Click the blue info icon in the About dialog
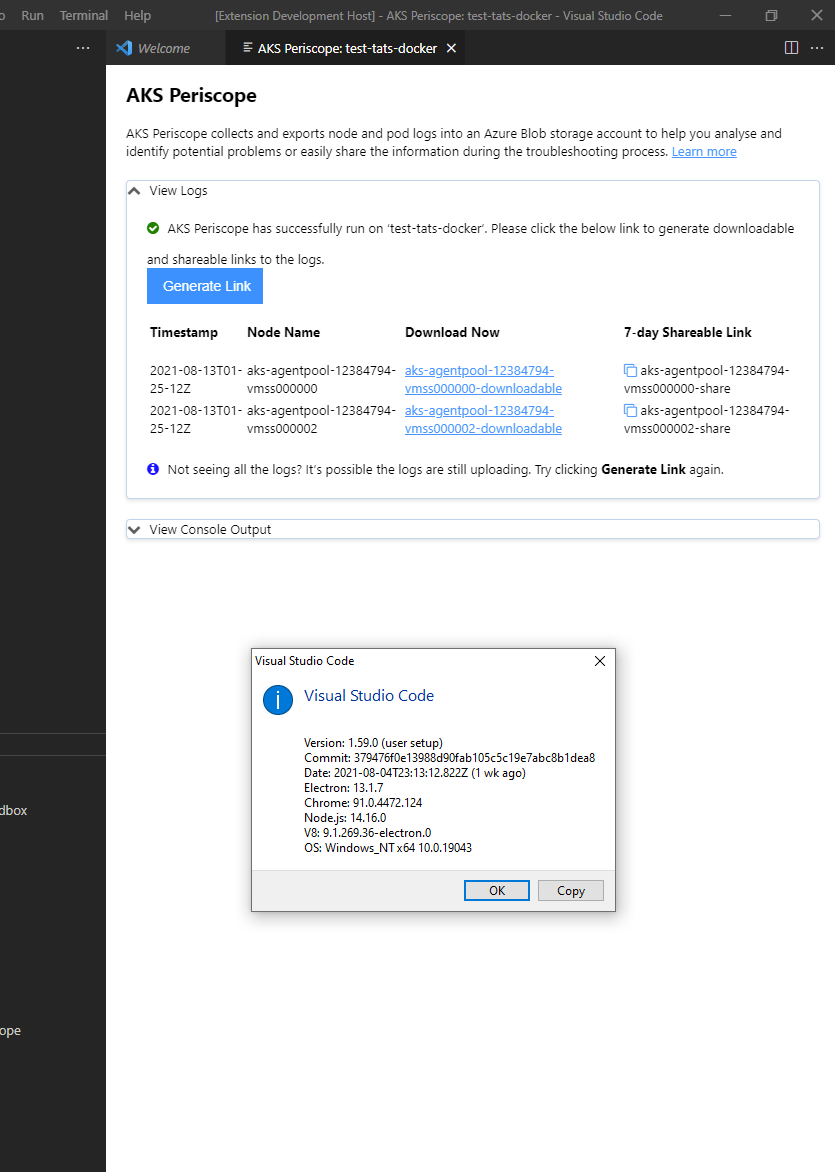Screen dimensions: 835x1172 click(277, 700)
